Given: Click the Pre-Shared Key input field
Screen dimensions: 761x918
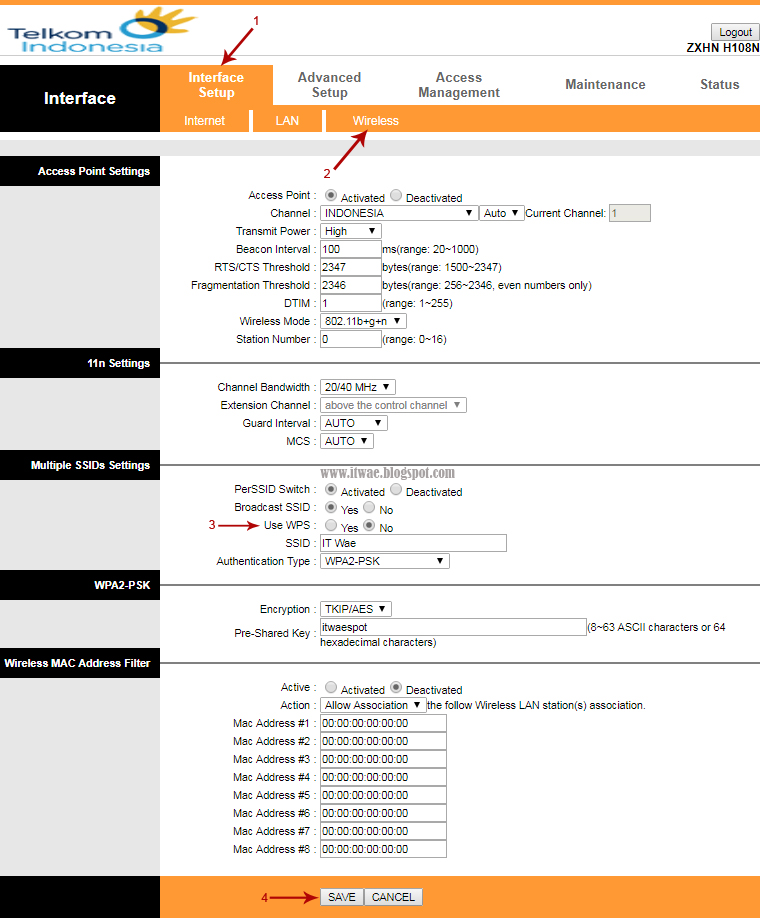Looking at the screenshot, I should (x=453, y=627).
